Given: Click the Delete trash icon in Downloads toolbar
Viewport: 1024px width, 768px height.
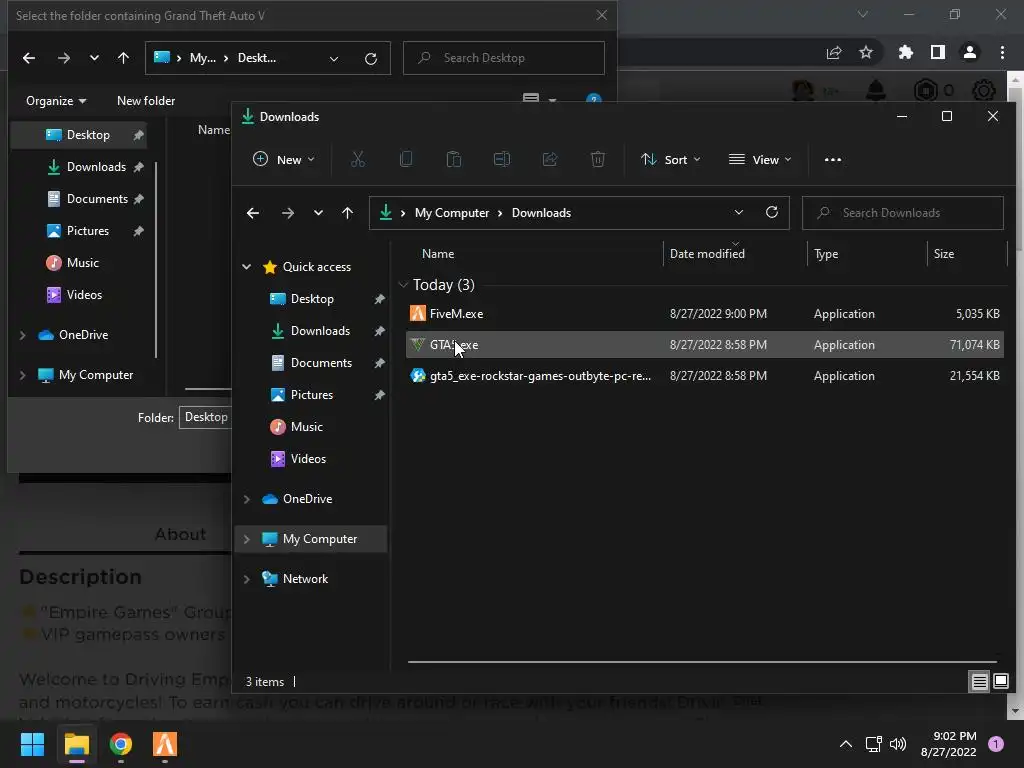Looking at the screenshot, I should (x=598, y=159).
